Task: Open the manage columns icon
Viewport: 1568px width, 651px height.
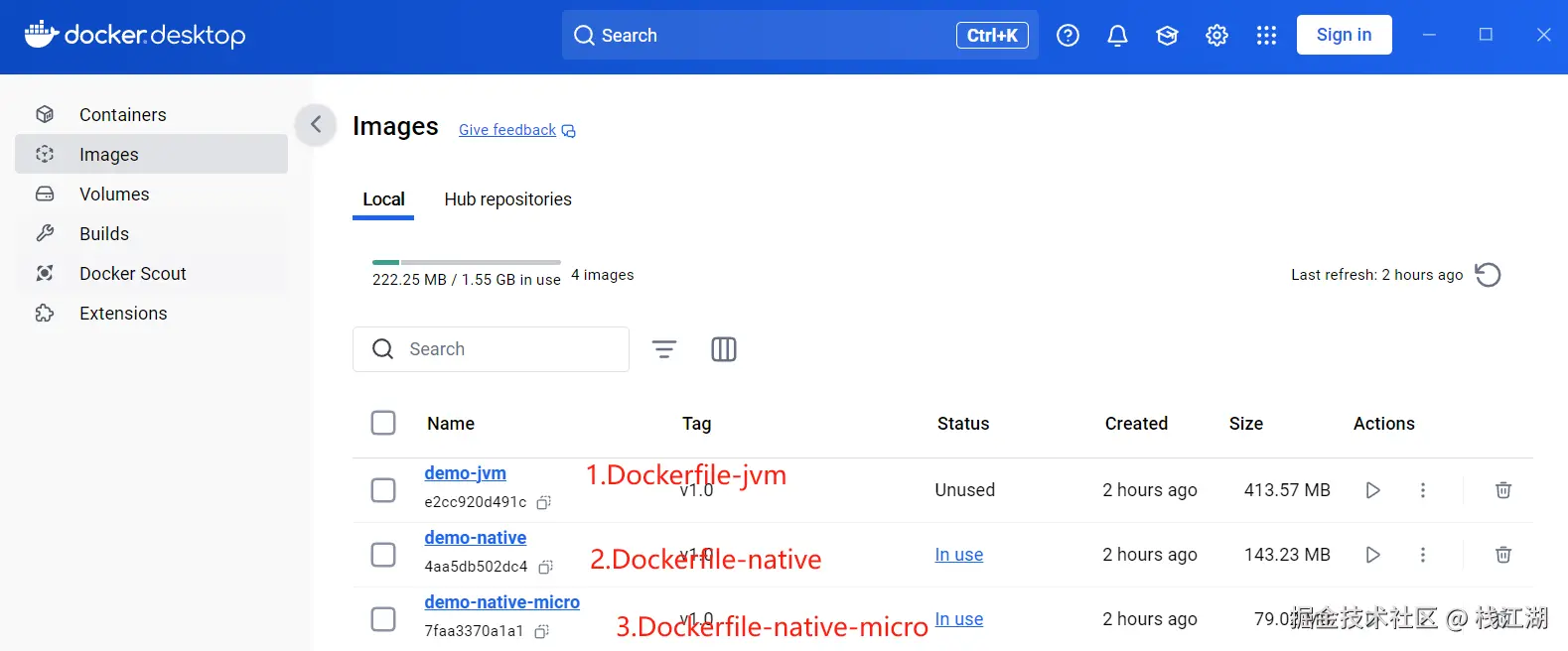Action: point(724,349)
